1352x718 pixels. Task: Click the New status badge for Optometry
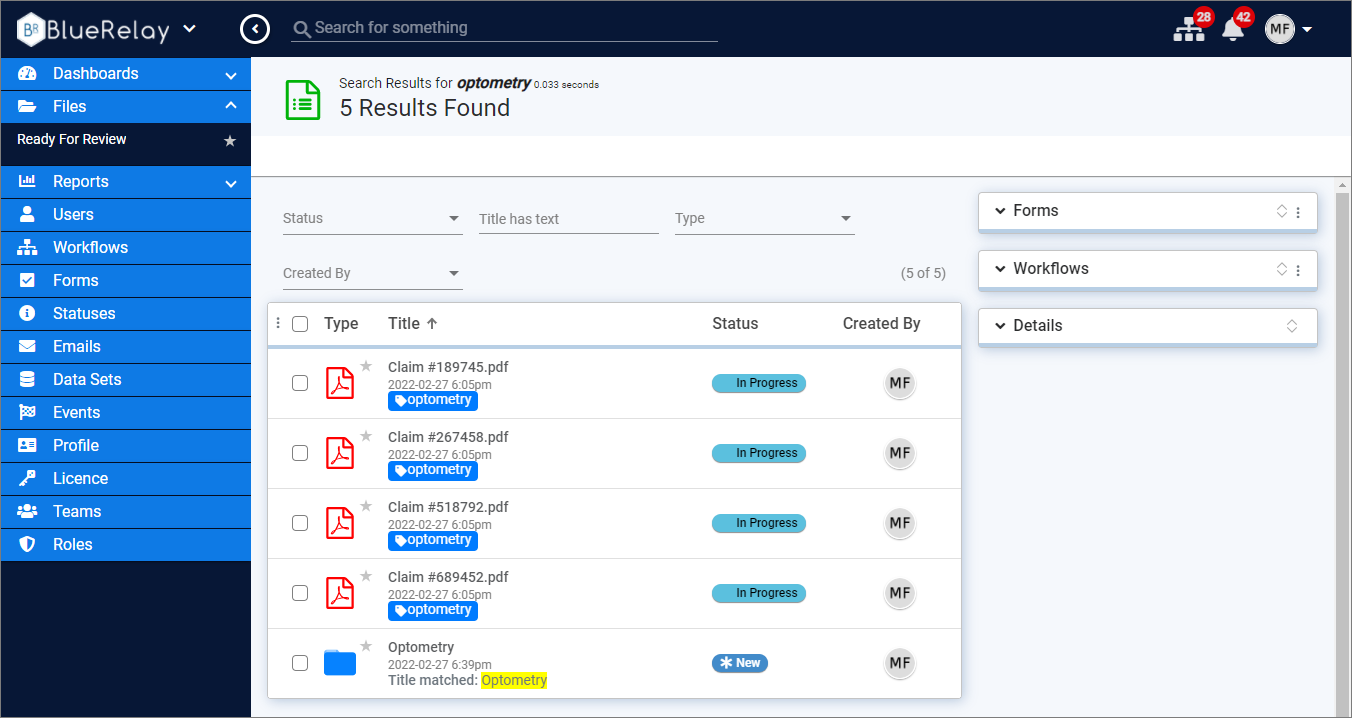[x=740, y=663]
